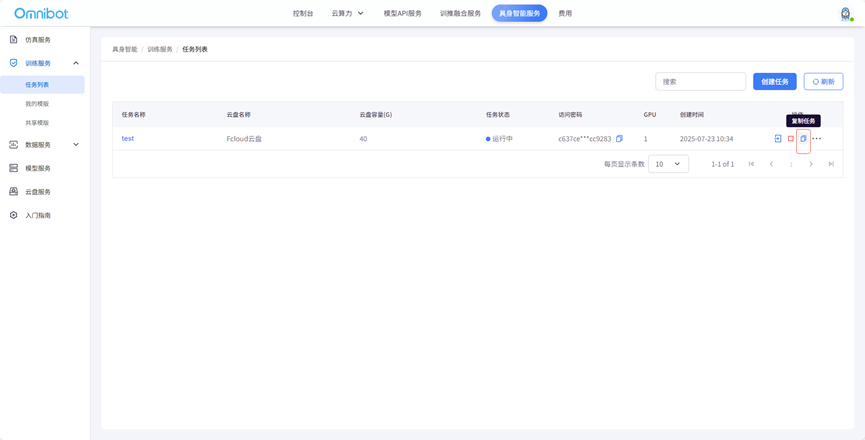Stop the test task with red square
This screenshot has width=865, height=440.
(x=791, y=138)
